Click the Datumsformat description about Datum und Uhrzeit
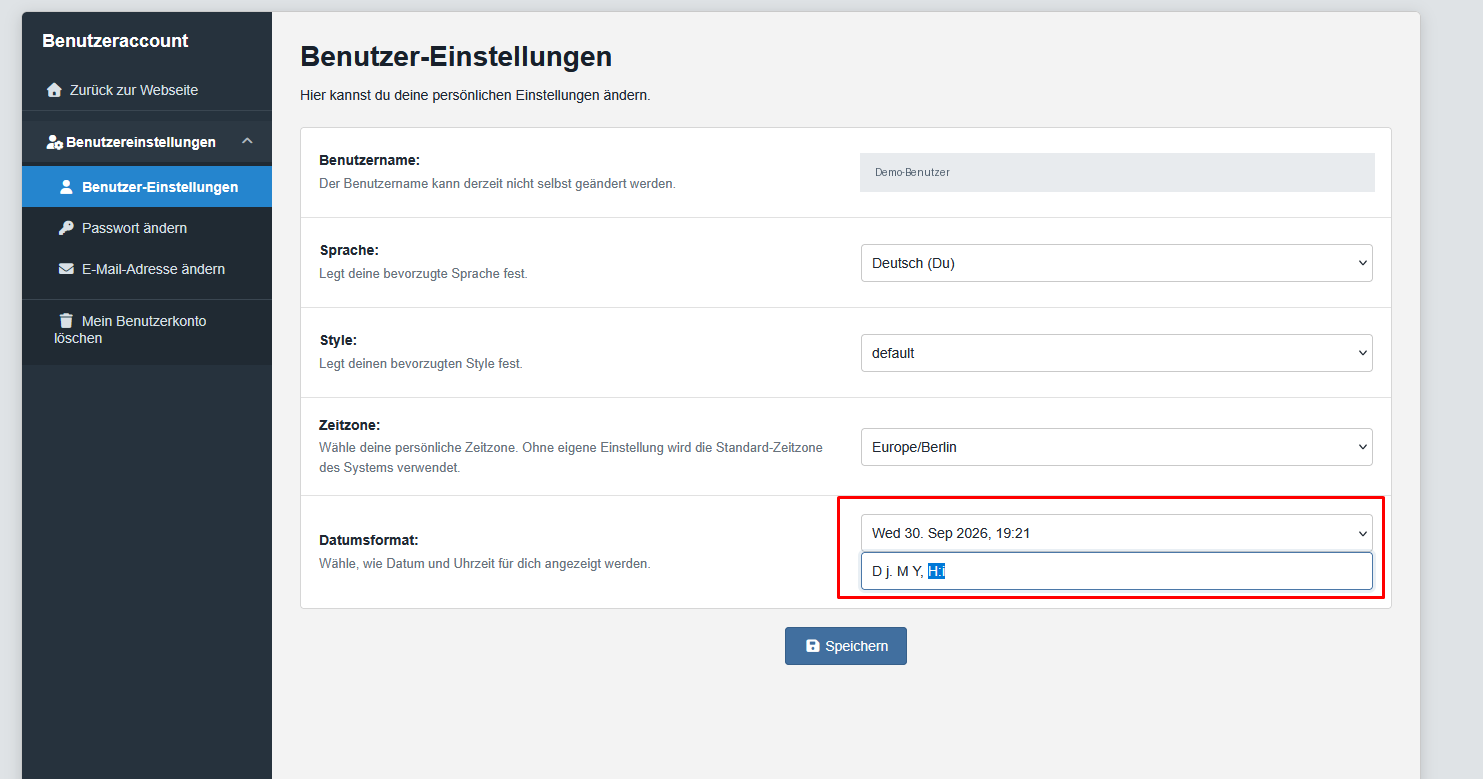 click(x=485, y=563)
